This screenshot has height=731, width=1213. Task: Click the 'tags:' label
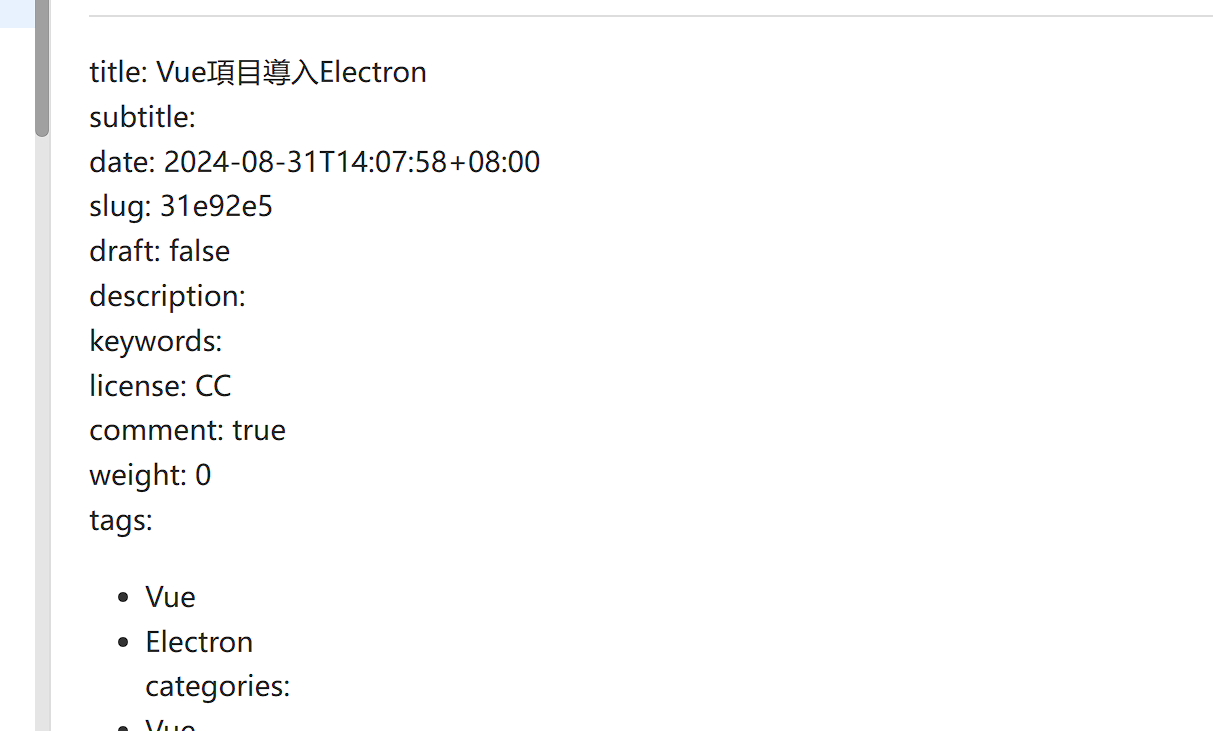click(x=120, y=520)
